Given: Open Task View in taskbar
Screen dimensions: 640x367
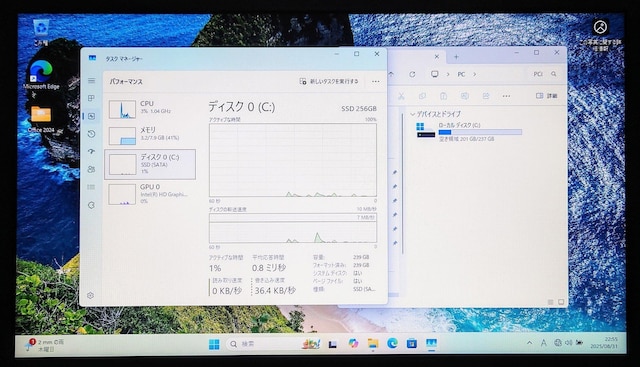Looking at the screenshot, I should click(333, 344).
